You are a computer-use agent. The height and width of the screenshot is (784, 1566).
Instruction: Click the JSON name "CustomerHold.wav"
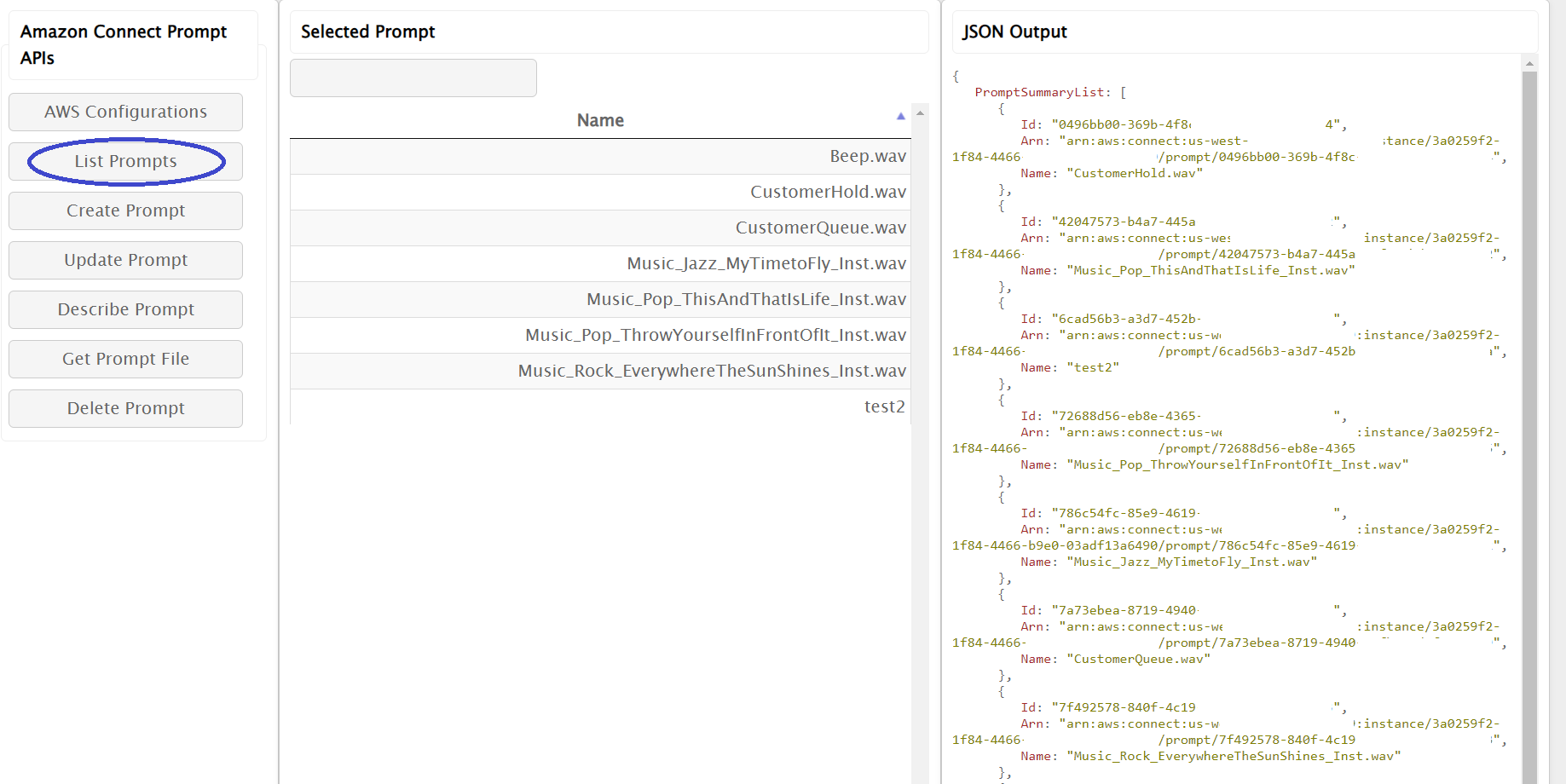point(1135,173)
